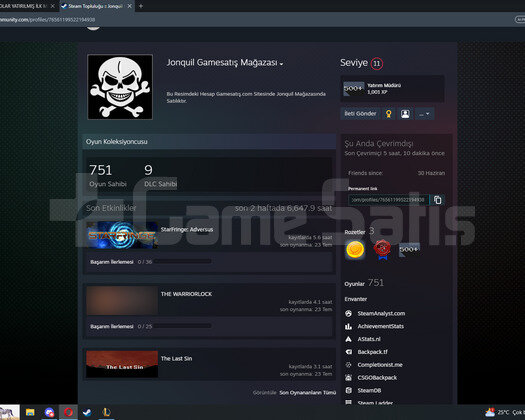Open the Rozetler badges link
Image resolution: width=525 pixels, height=420 pixels.
point(359,231)
